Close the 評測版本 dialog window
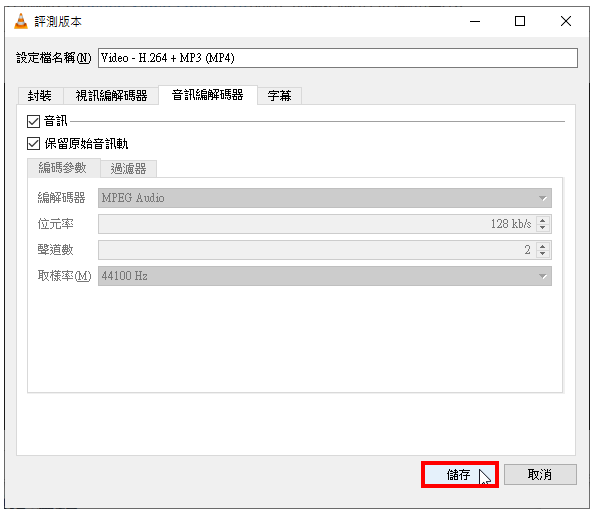This screenshot has width=596, height=514. coord(566,21)
